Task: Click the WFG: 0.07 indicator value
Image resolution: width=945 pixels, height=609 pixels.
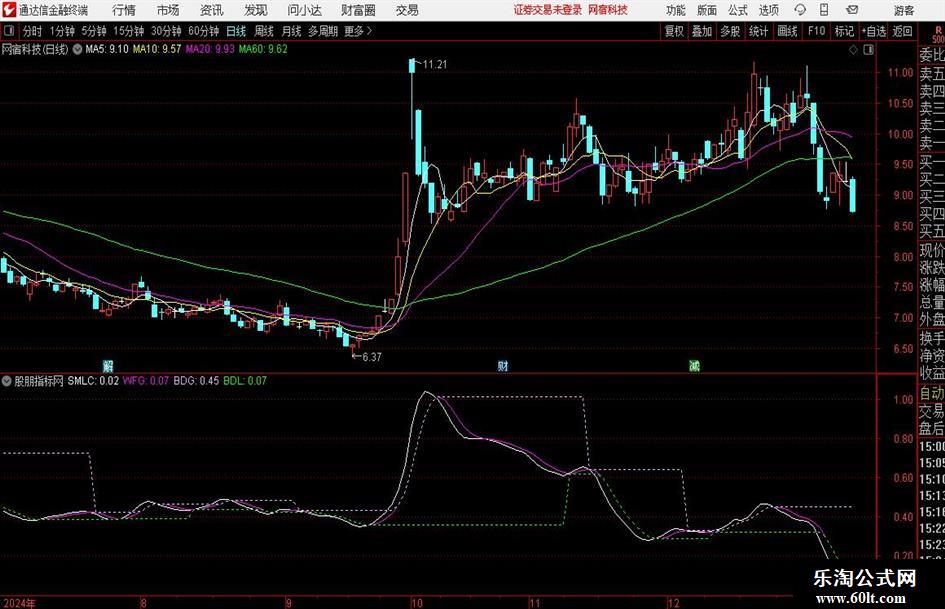Action: click(x=146, y=381)
